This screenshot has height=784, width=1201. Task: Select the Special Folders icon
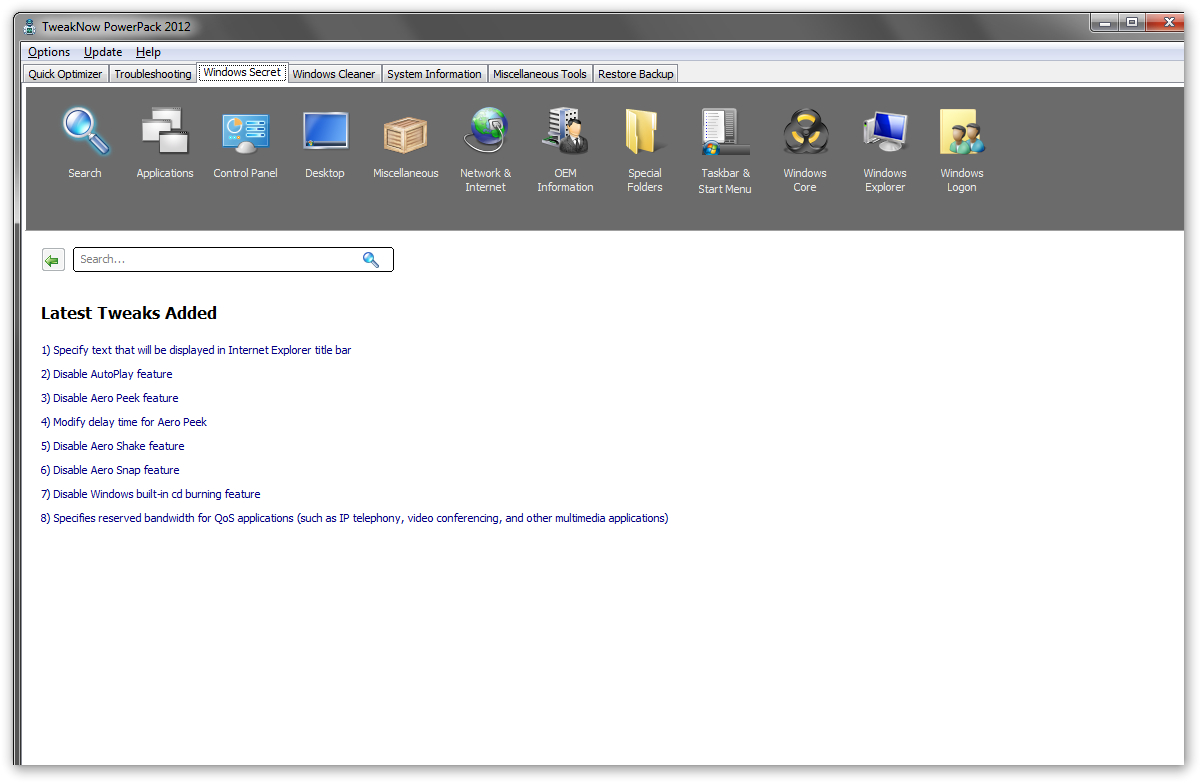pyautogui.click(x=645, y=131)
